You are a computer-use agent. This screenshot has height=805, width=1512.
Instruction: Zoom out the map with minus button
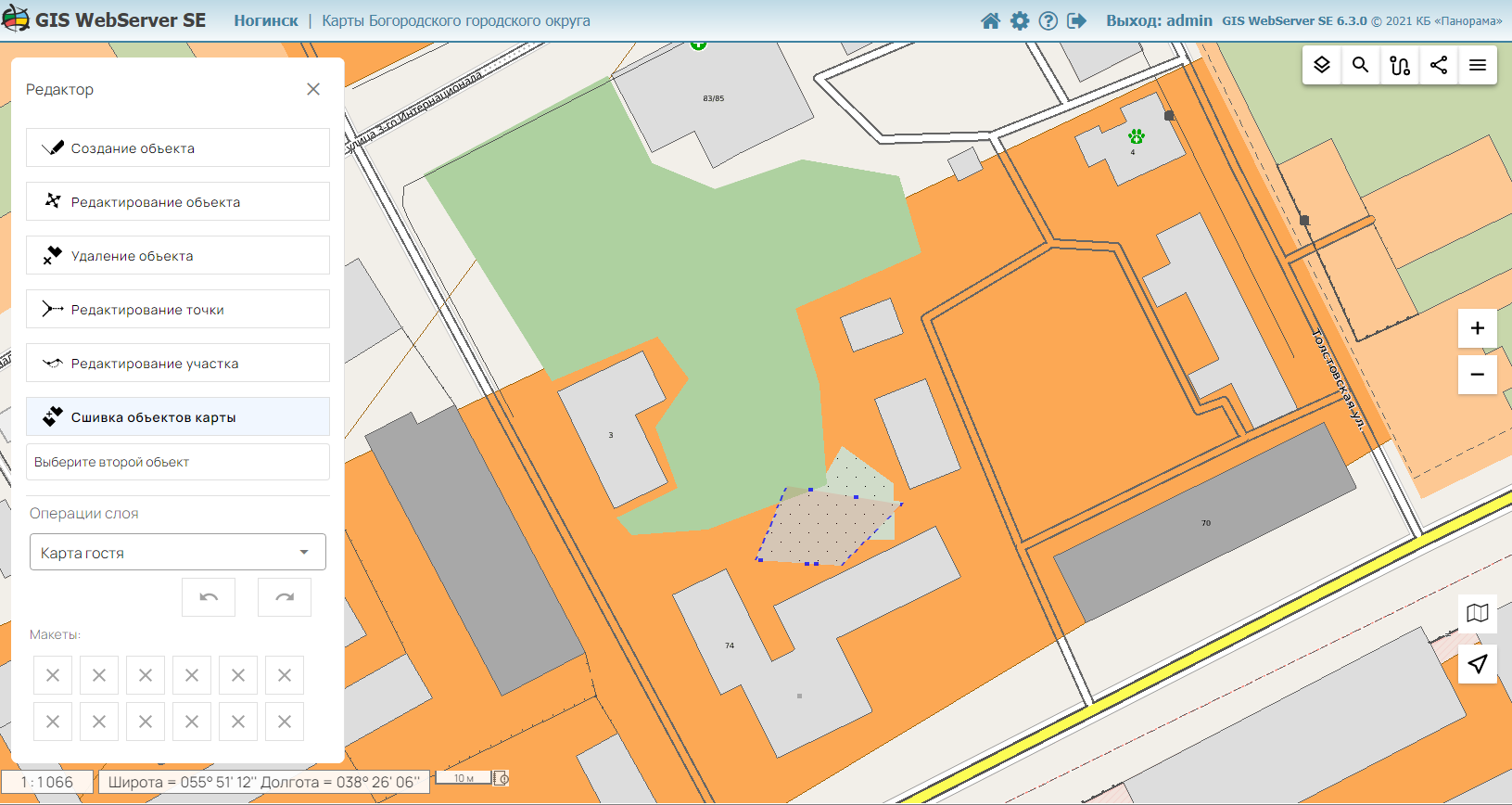tap(1478, 375)
